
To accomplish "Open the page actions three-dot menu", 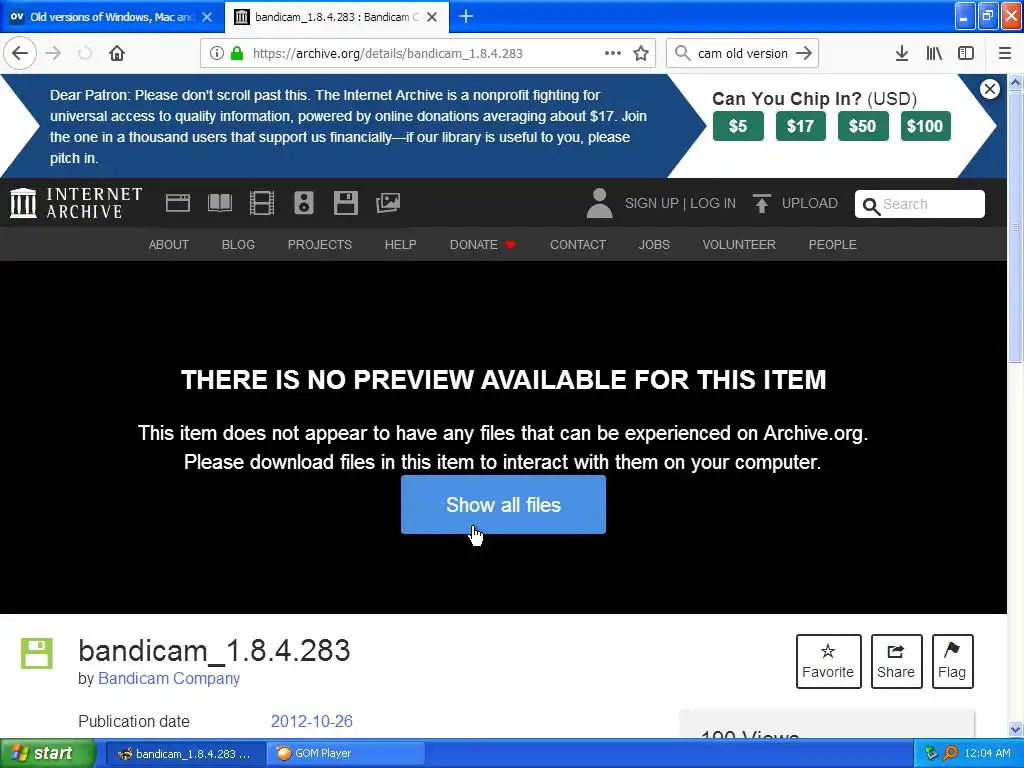I will (x=613, y=54).
